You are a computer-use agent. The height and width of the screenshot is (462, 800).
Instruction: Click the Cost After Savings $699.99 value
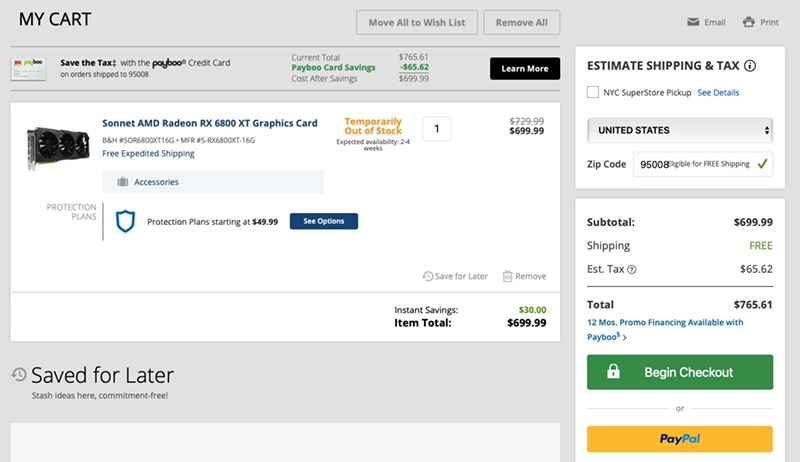point(414,79)
